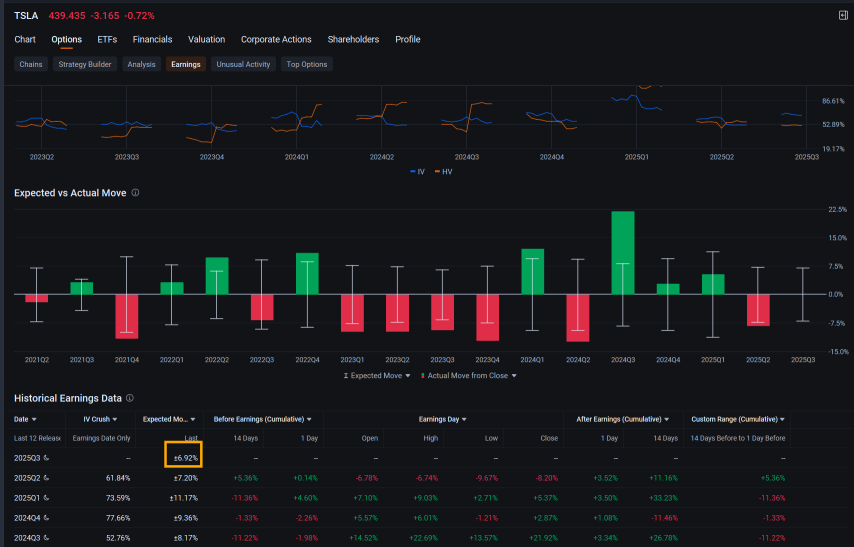The height and width of the screenshot is (547, 854).
Task: Click info icon beside Historical Earnings Data
Action: [129, 398]
